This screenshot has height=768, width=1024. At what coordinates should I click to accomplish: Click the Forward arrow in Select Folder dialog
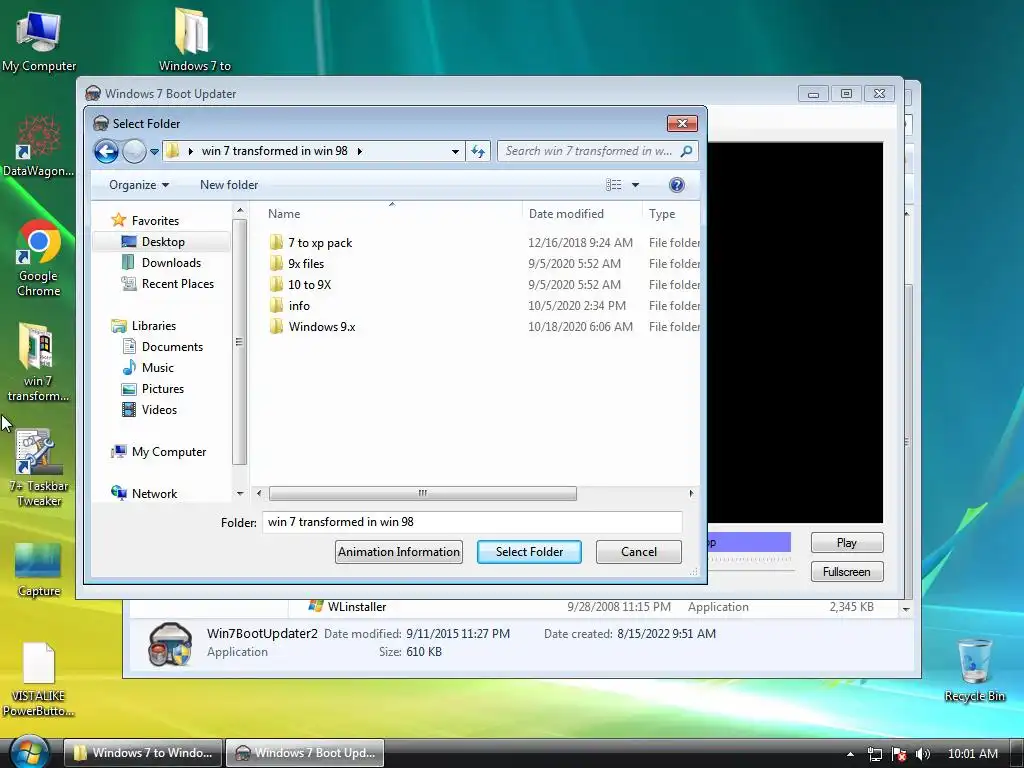pos(134,152)
